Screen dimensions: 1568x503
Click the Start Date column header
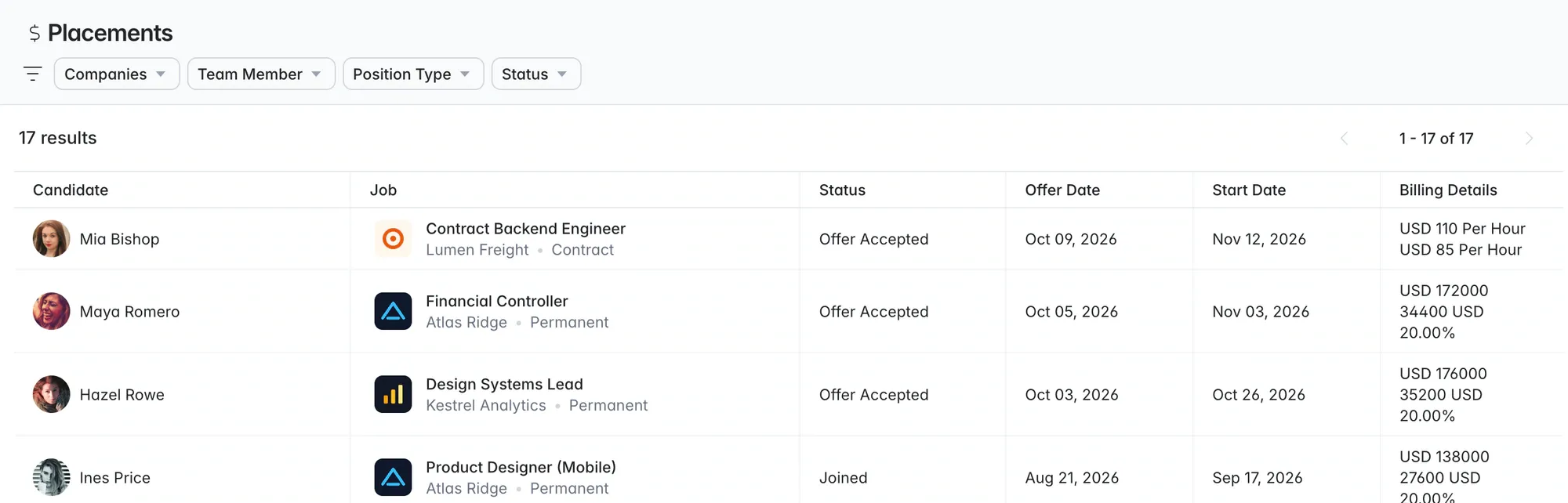coord(1249,190)
